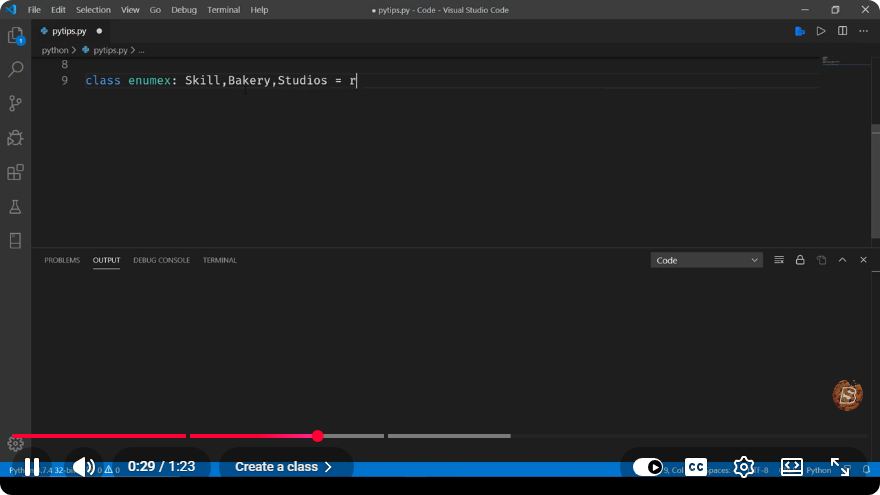The width and height of the screenshot is (880, 495).
Task: Toggle closed captions CC
Action: coord(696,467)
